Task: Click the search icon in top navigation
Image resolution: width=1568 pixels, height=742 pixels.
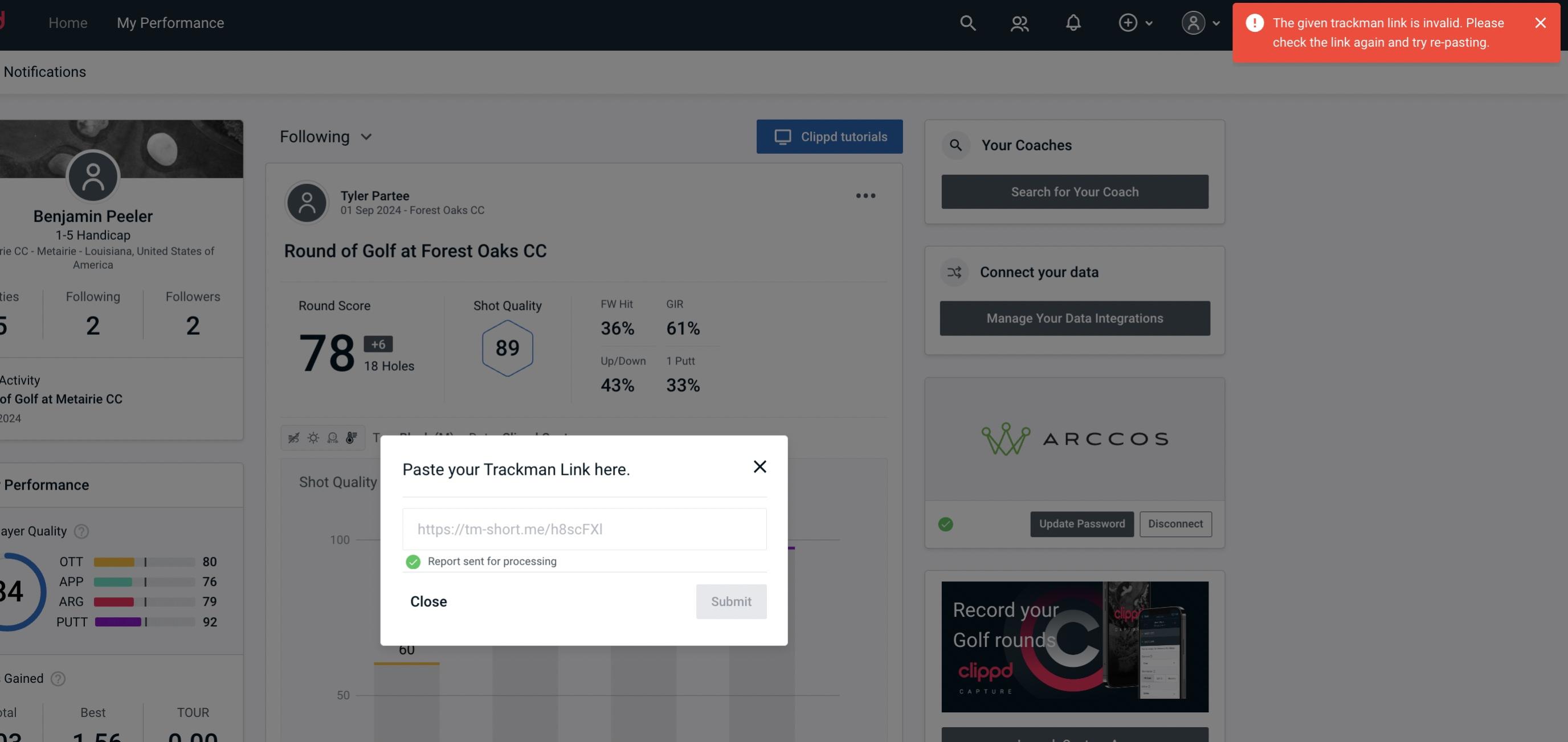Action: coord(967,22)
